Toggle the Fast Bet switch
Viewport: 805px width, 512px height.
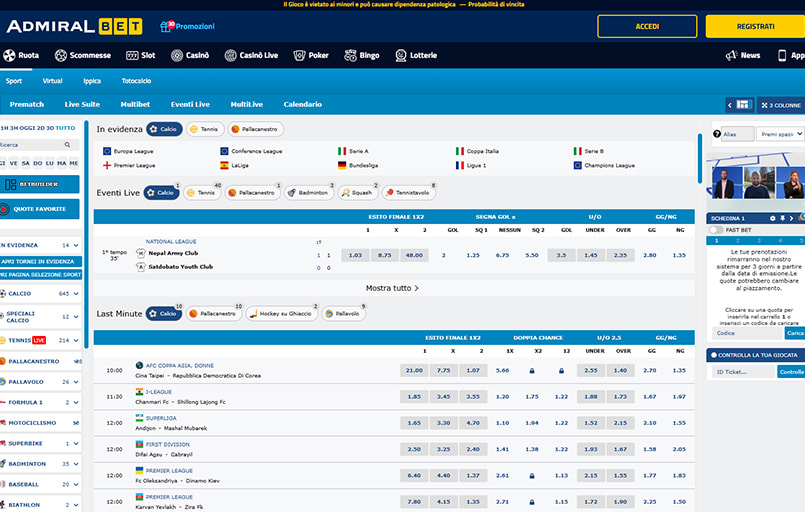[x=716, y=230]
